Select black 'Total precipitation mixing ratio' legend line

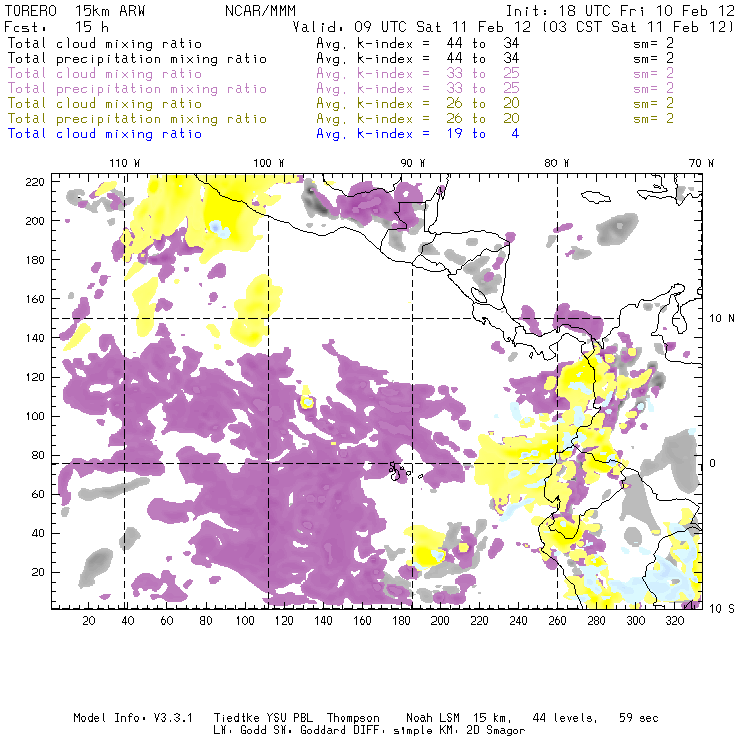[137, 59]
